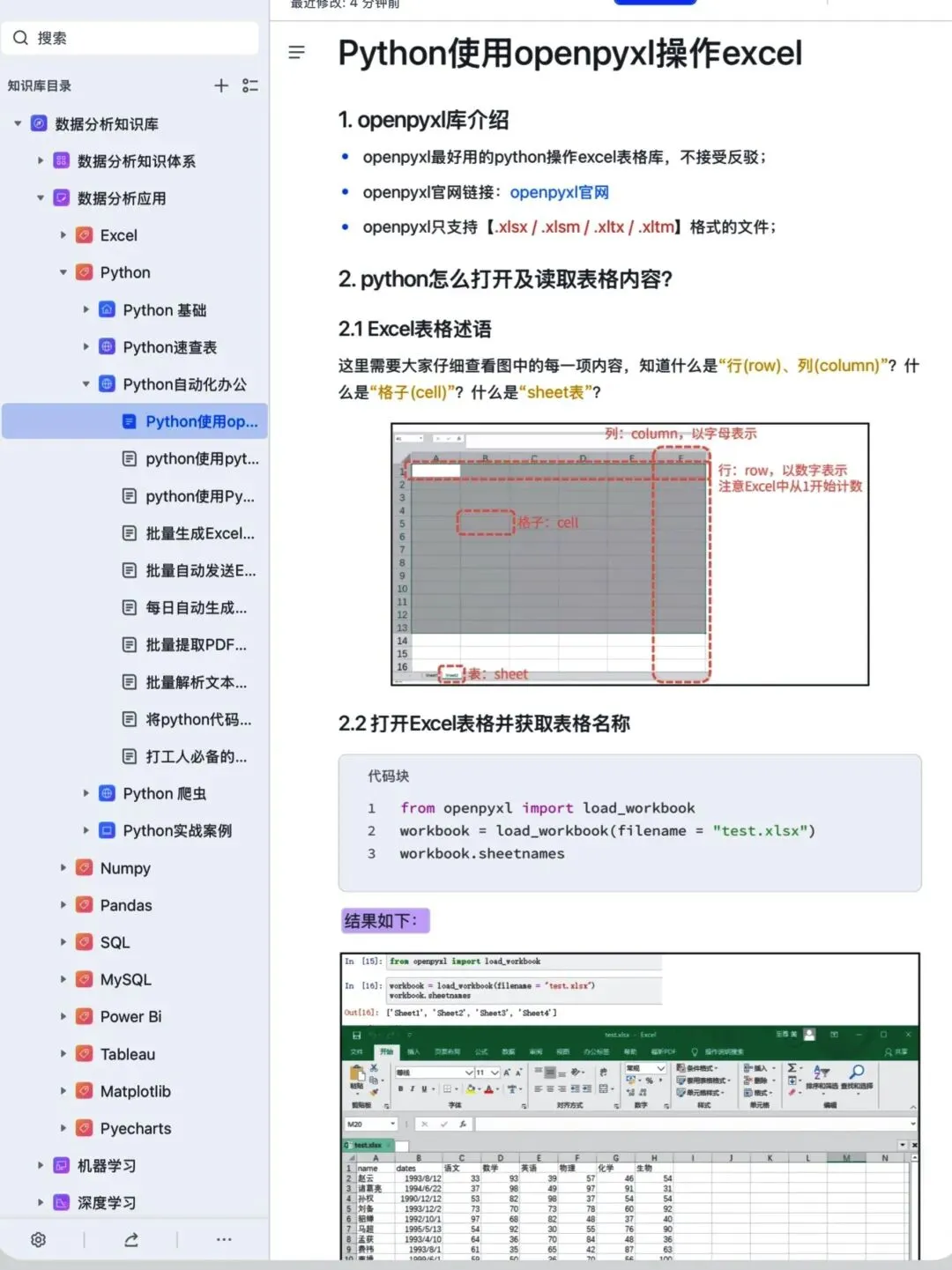Open the python使用pyt... document
Viewport: 952px width, 1270px height.
[203, 458]
